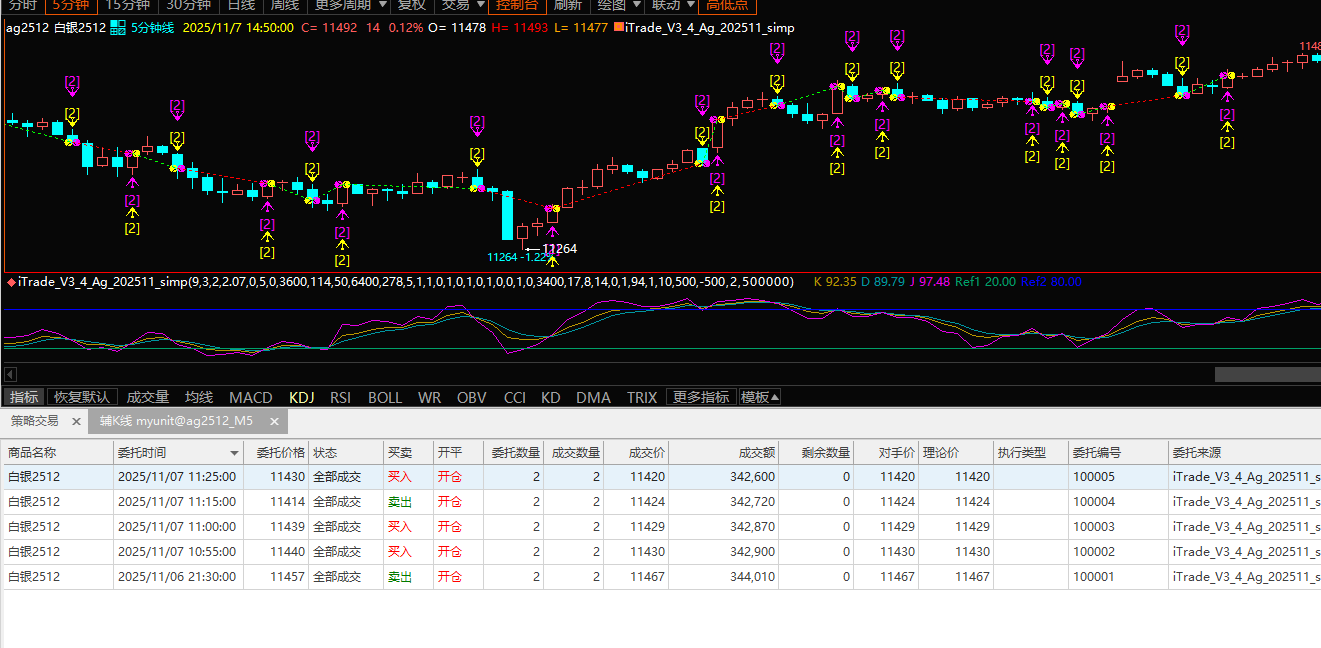Toggle the 高低点 high-low points display
This screenshot has height=648, width=1321.
(727, 5)
